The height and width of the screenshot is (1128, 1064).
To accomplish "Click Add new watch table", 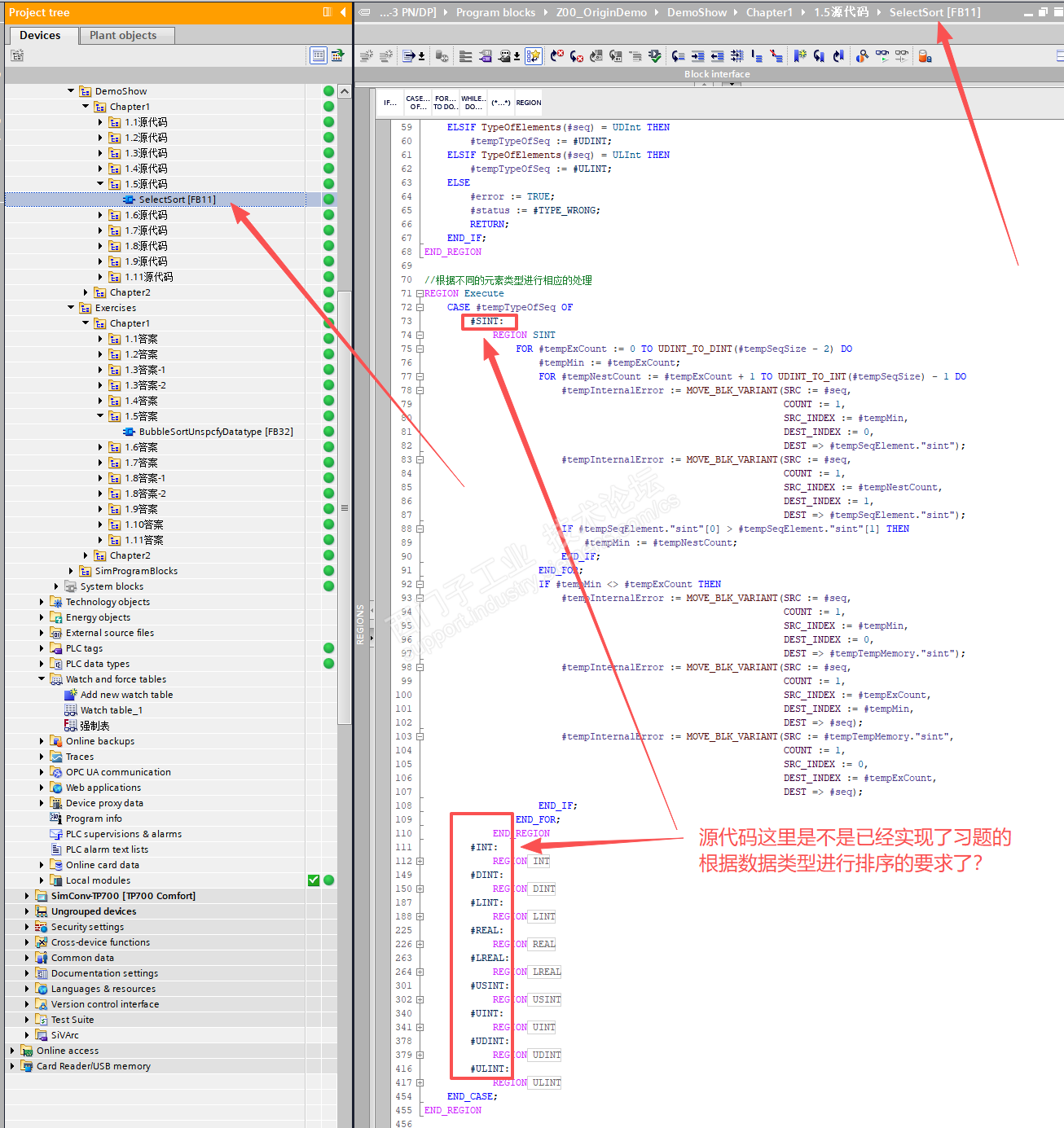I will (x=126, y=695).
